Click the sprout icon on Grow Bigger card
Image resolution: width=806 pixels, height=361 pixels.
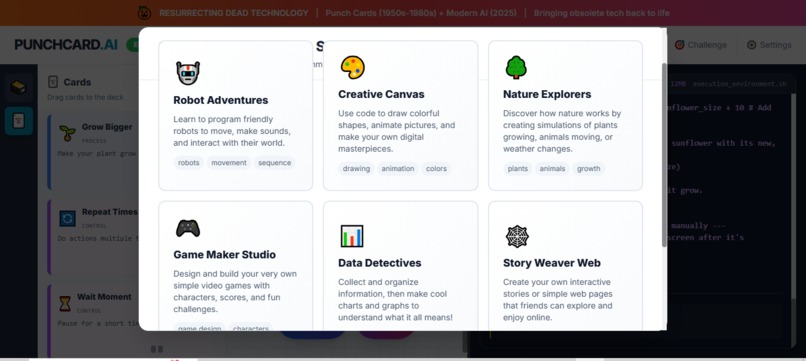coord(67,133)
